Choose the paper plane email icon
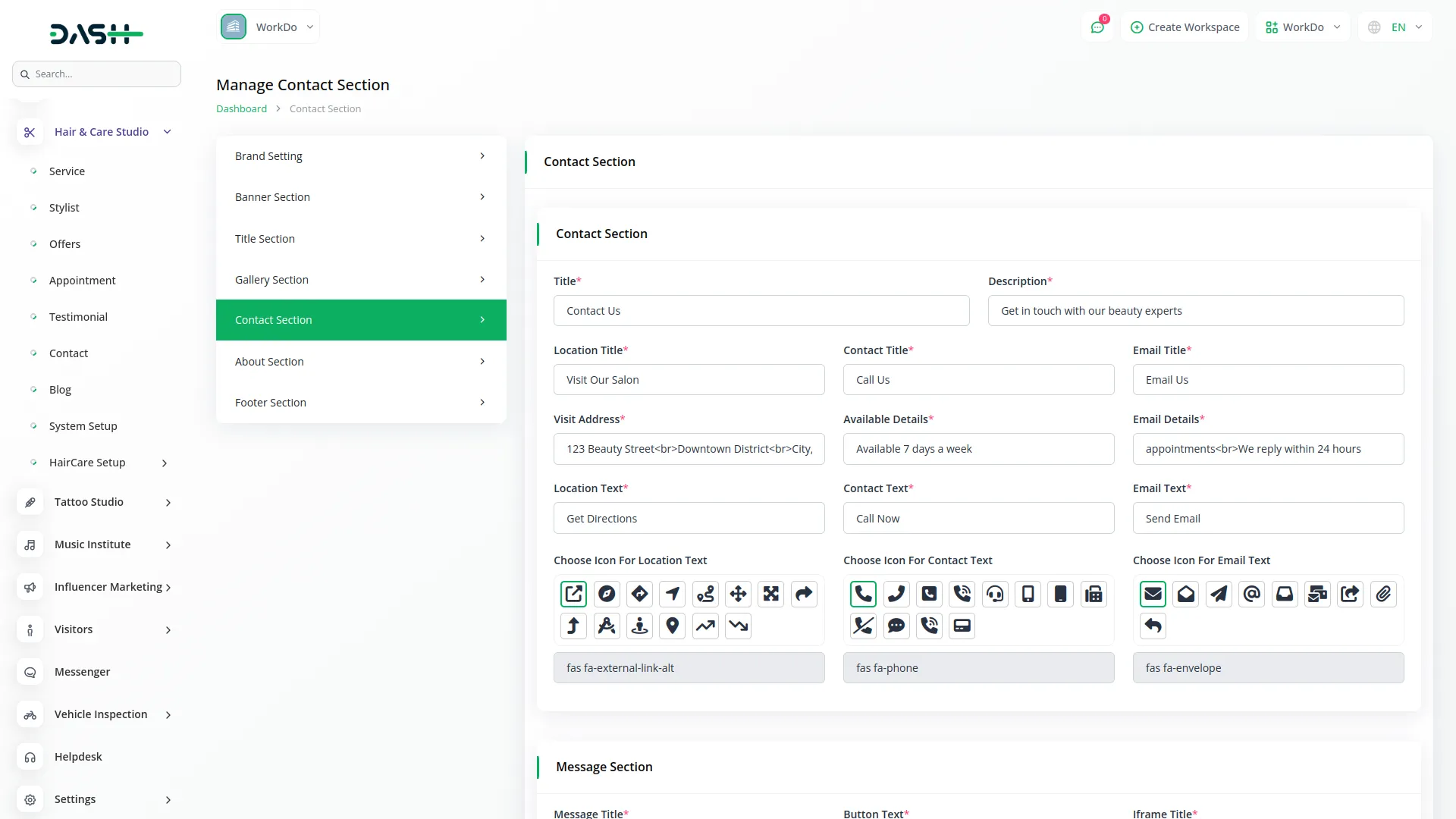The height and width of the screenshot is (819, 1456). (x=1219, y=594)
